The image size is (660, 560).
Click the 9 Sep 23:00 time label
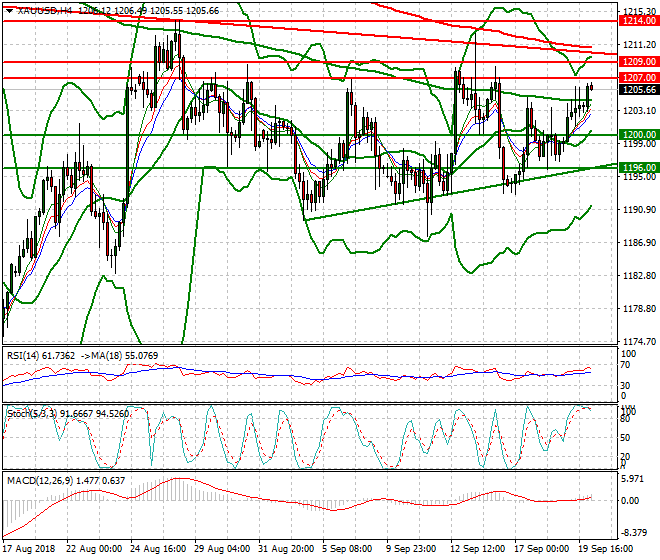pos(411,549)
